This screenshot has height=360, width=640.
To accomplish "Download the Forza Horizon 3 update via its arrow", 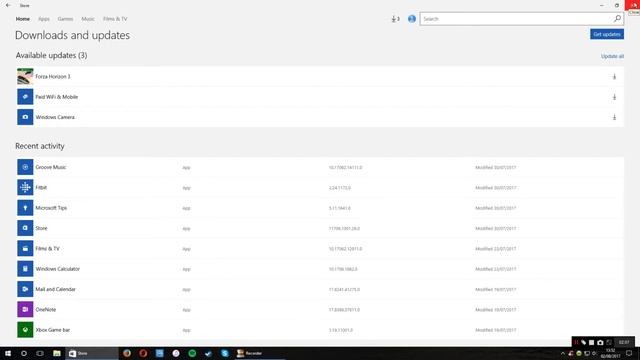I will [x=614, y=76].
